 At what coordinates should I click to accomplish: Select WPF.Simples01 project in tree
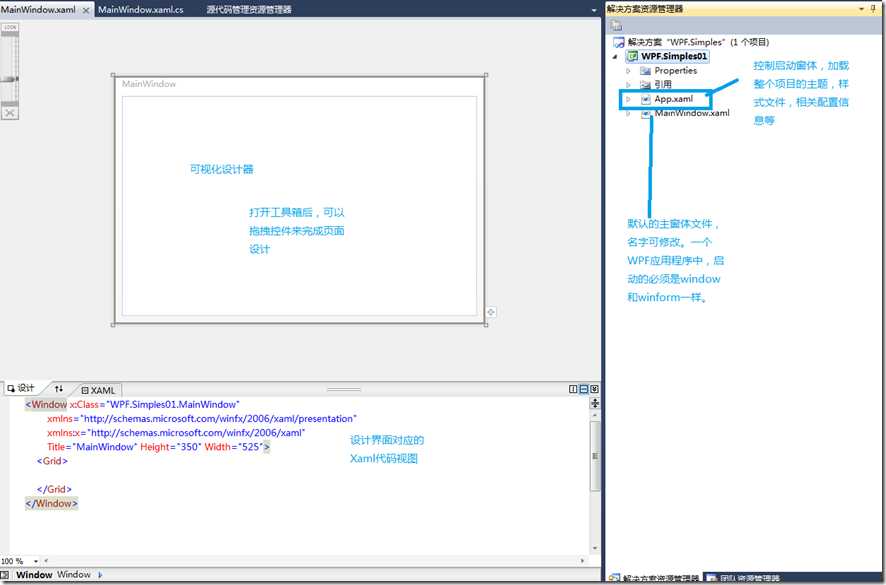point(674,57)
